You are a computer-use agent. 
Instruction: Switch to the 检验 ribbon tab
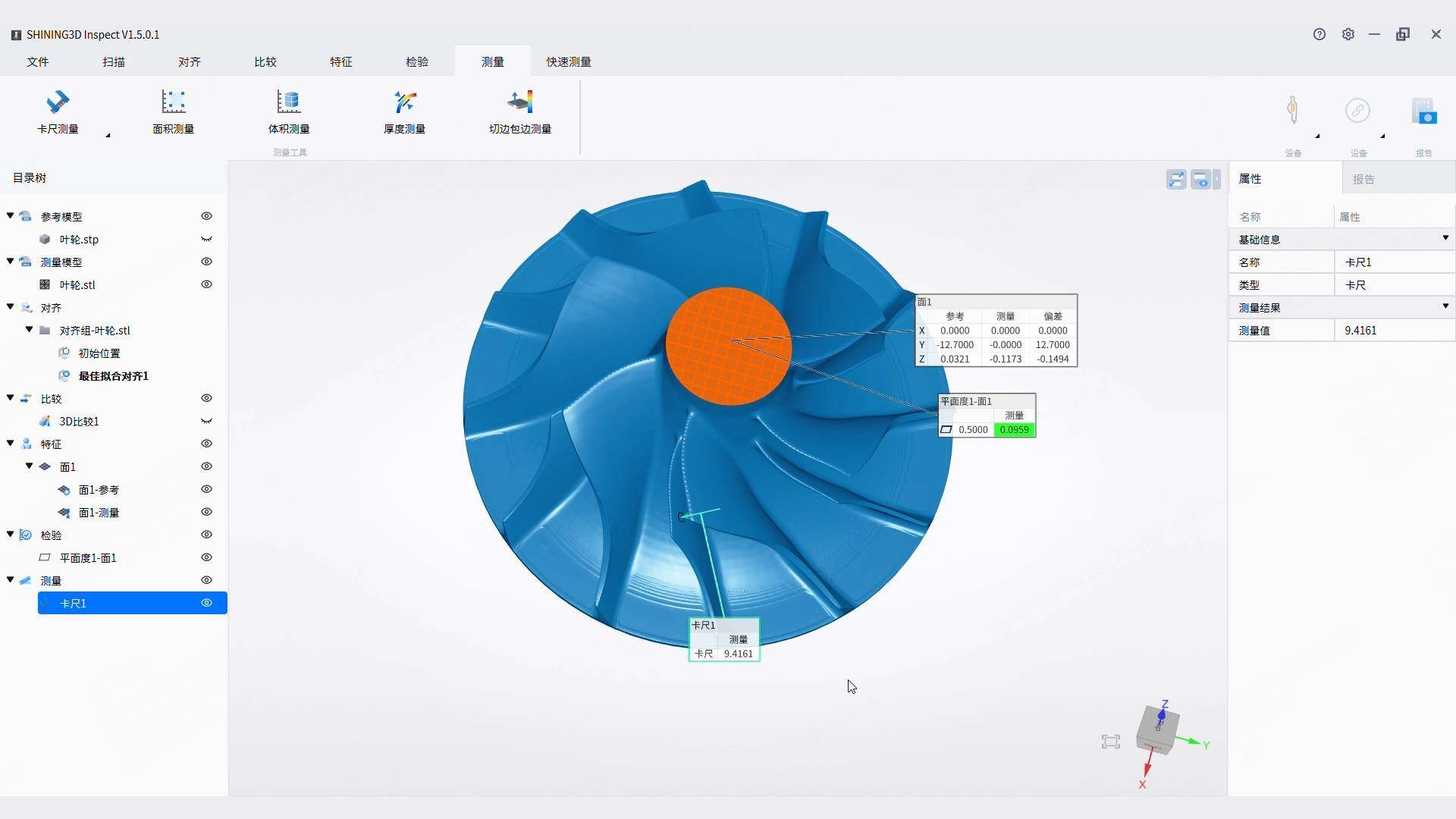(416, 61)
